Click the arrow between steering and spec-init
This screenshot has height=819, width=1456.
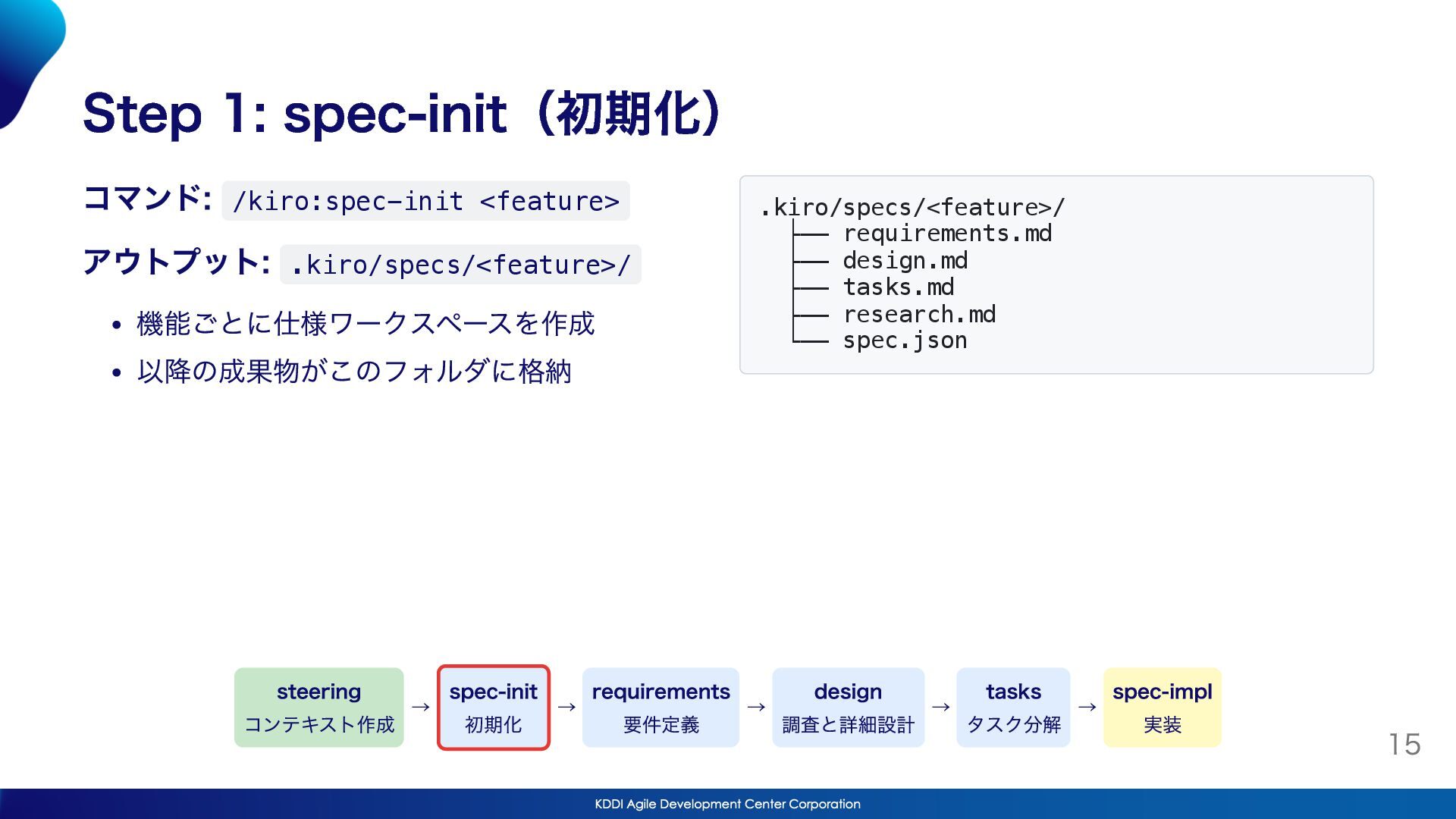420,707
